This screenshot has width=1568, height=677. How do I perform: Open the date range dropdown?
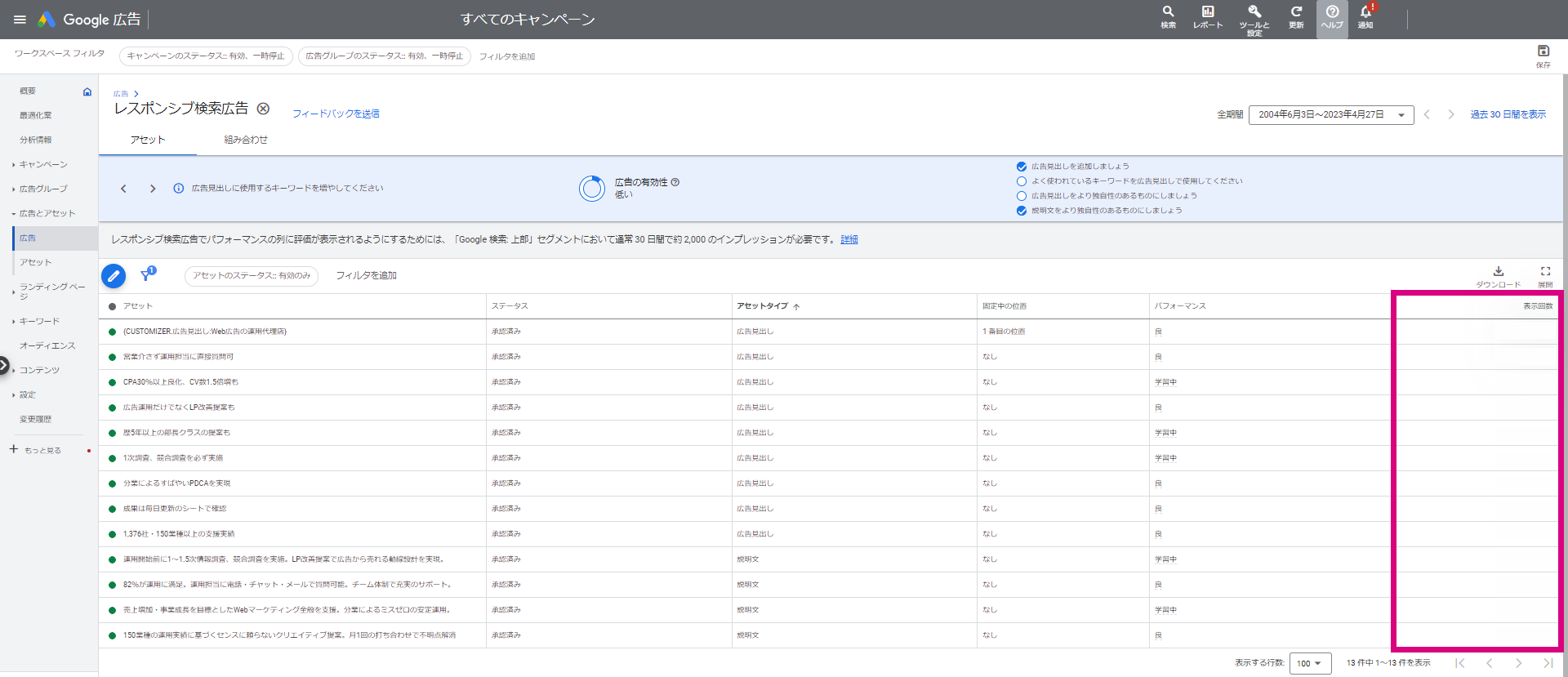point(1331,114)
